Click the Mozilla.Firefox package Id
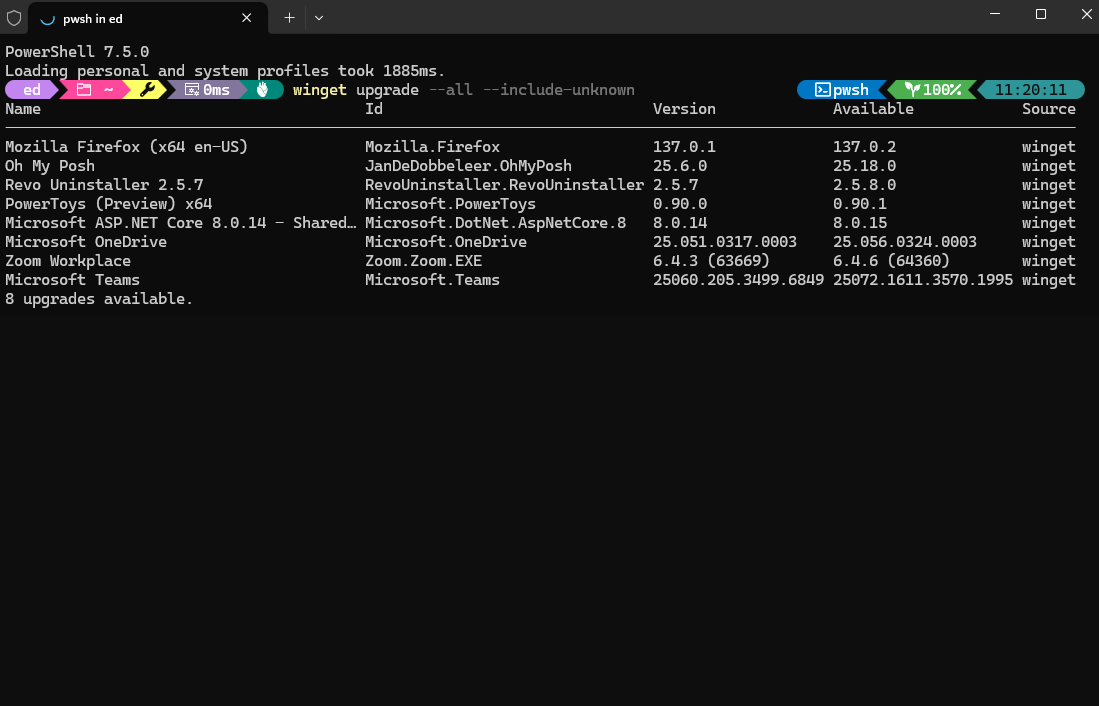The width and height of the screenshot is (1099, 706). pos(432,147)
